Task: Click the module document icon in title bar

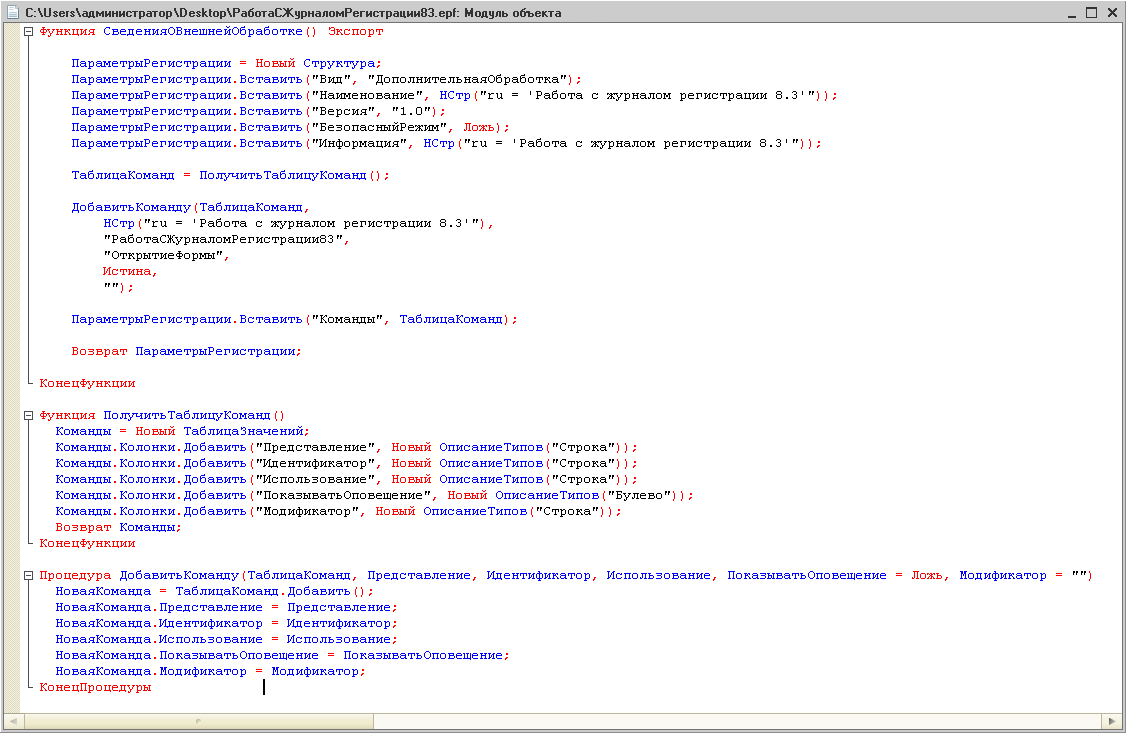Action: click(12, 12)
